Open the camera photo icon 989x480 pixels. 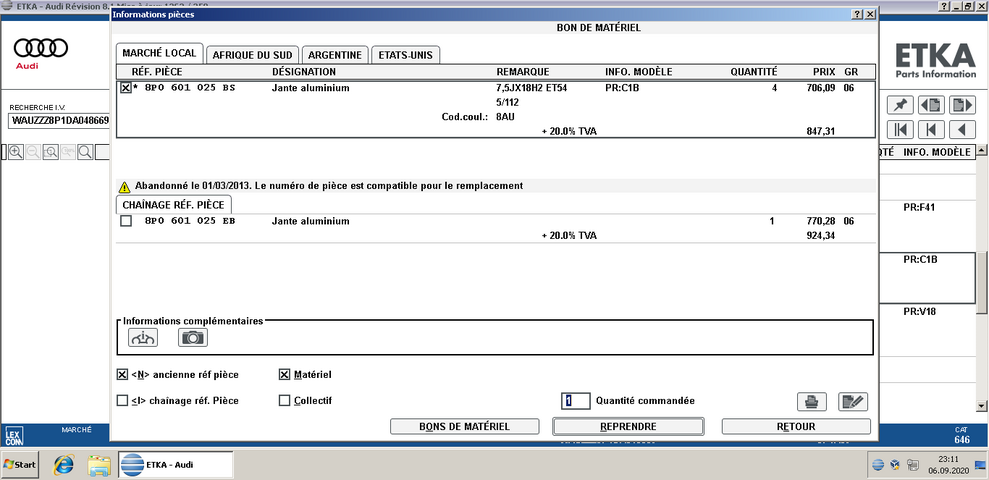click(192, 338)
